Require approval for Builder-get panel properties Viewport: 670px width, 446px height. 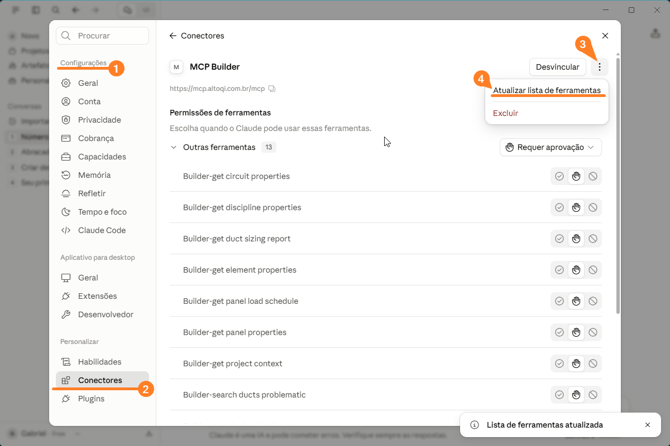click(576, 332)
